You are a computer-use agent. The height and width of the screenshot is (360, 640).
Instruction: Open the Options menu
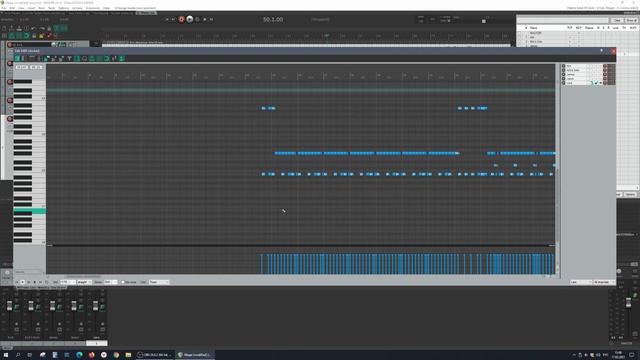click(64, 8)
